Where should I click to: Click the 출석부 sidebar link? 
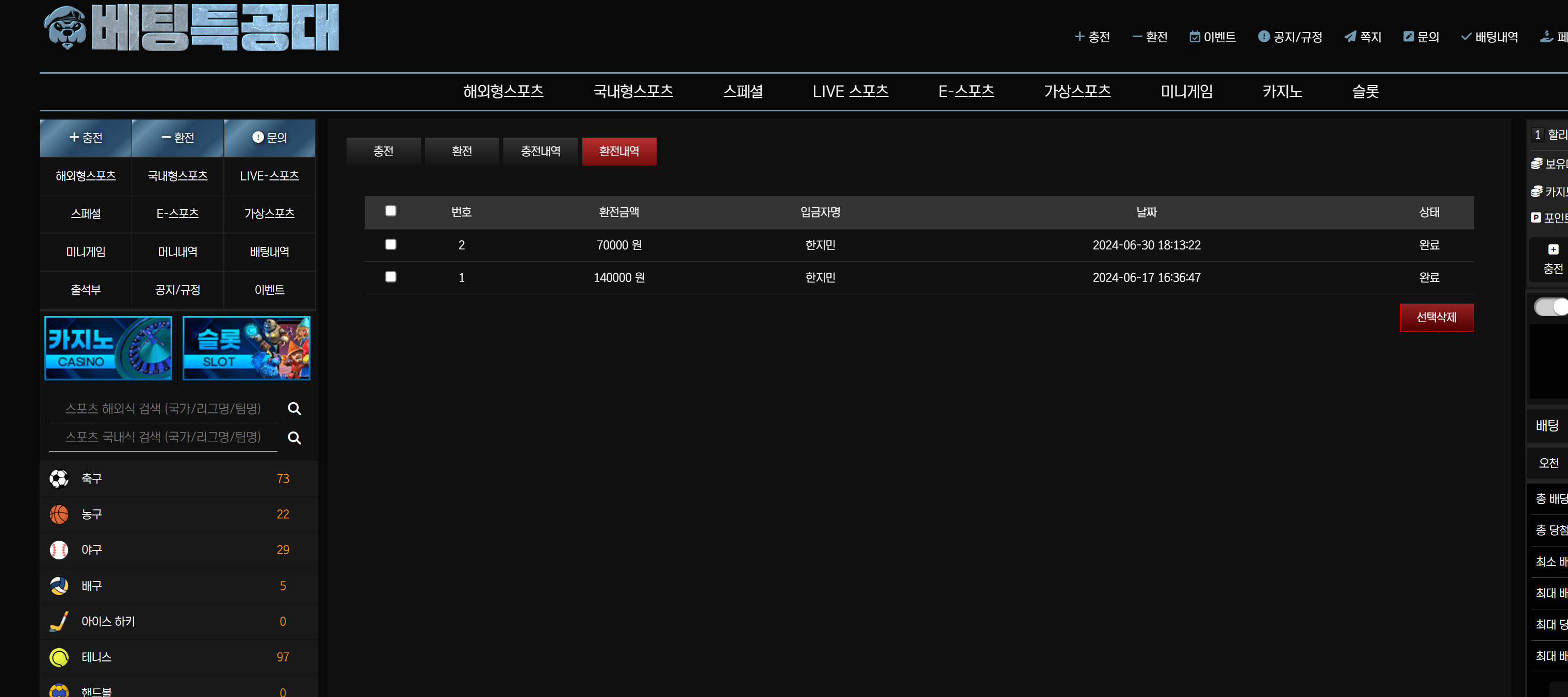pyautogui.click(x=86, y=290)
